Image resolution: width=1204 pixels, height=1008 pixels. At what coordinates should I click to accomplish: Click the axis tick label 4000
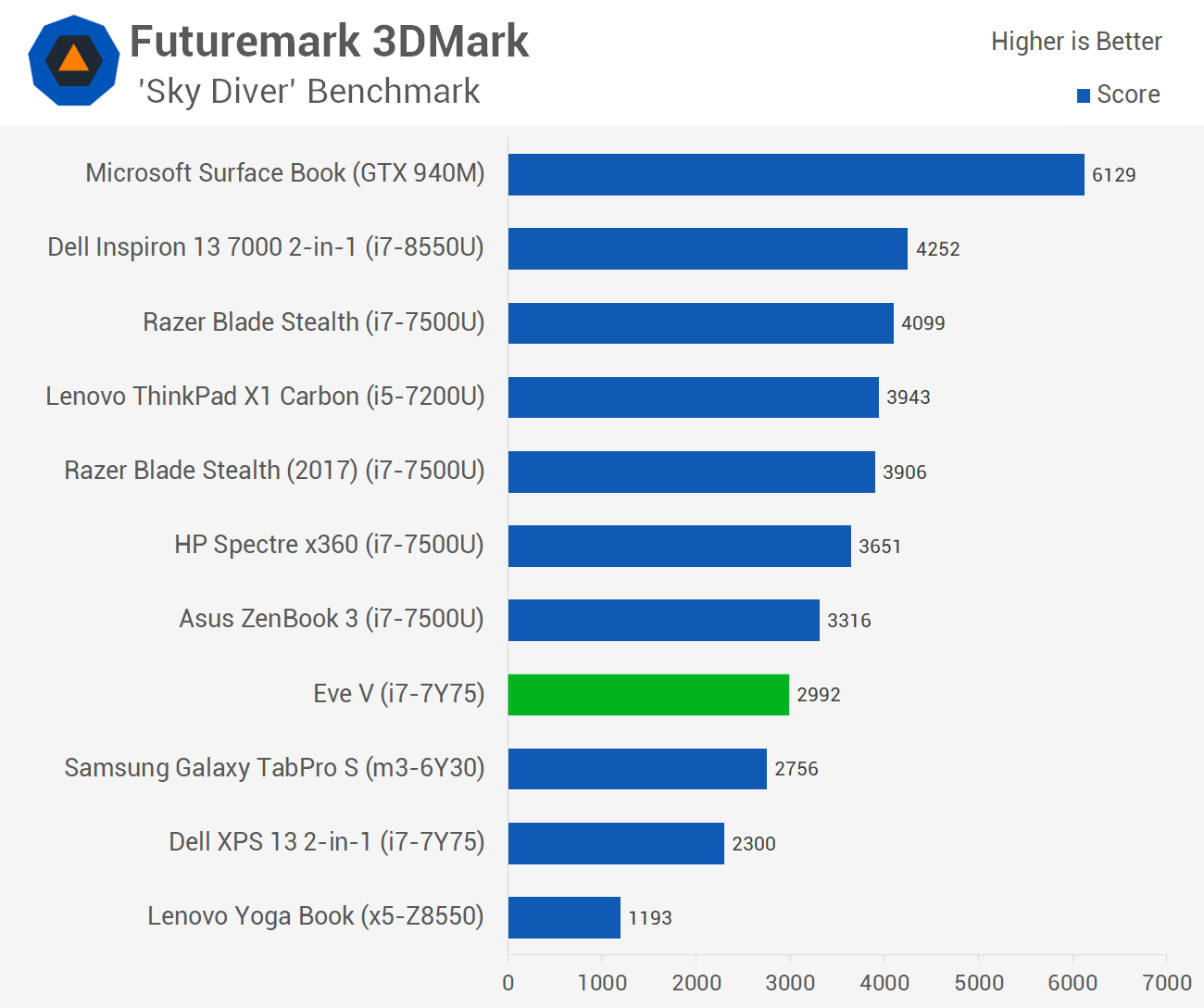[x=884, y=983]
